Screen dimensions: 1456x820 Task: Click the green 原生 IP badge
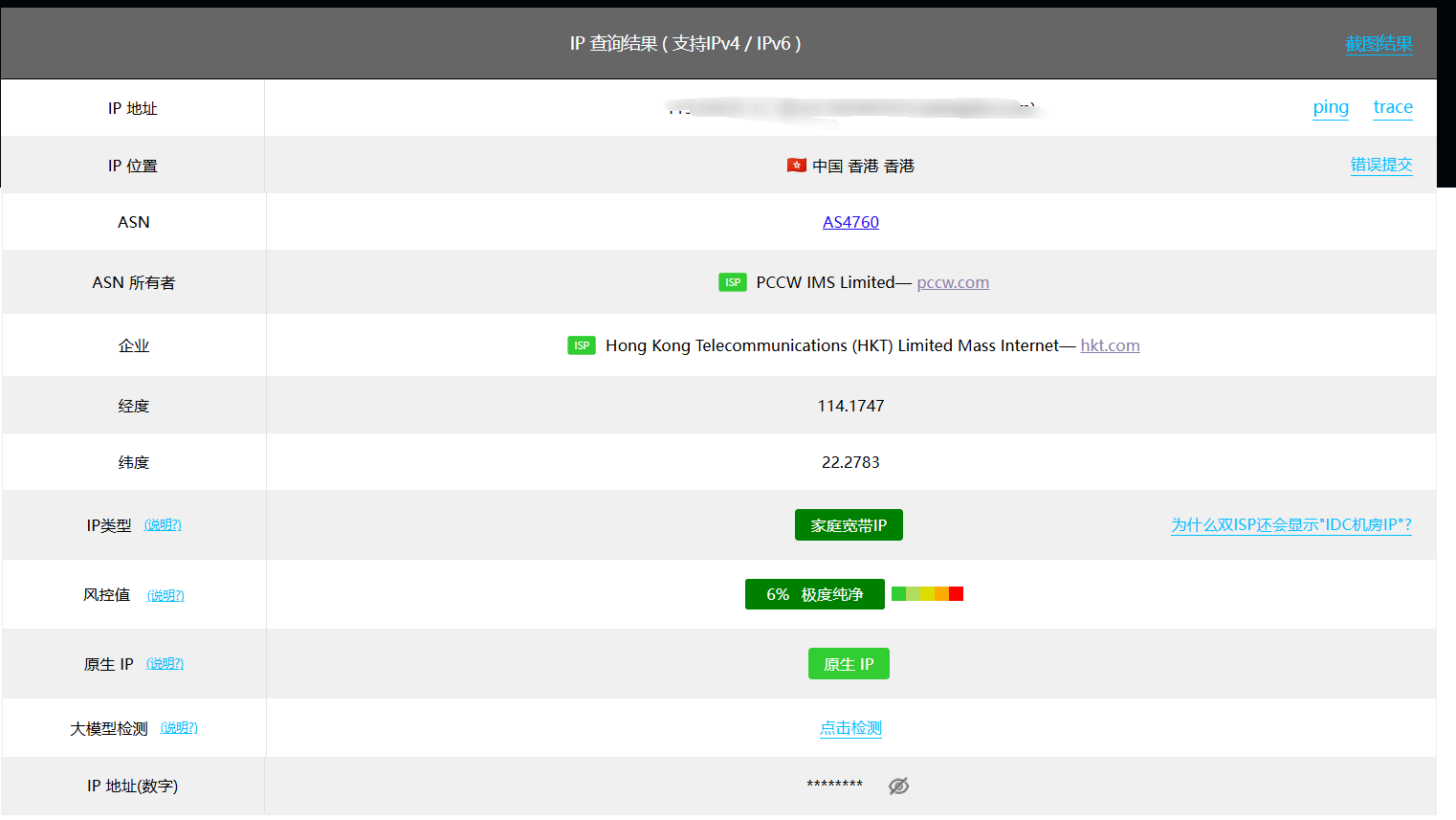[x=849, y=664]
